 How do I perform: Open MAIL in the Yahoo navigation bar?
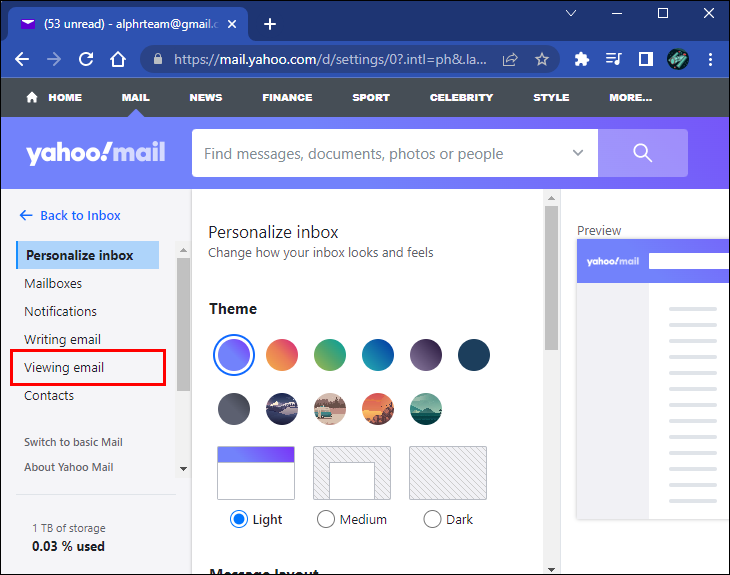point(135,97)
